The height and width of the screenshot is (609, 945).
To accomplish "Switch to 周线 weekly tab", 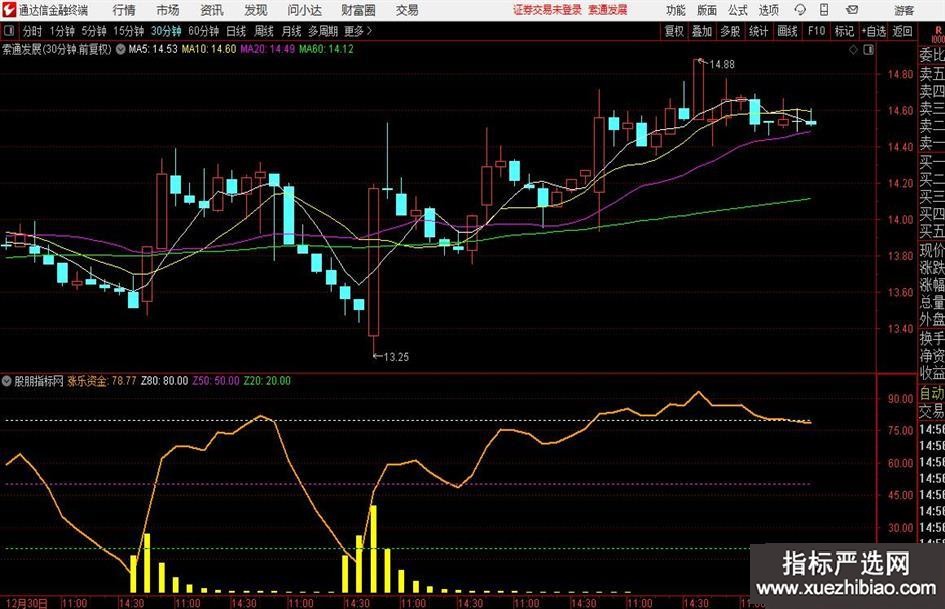I will click(x=264, y=31).
